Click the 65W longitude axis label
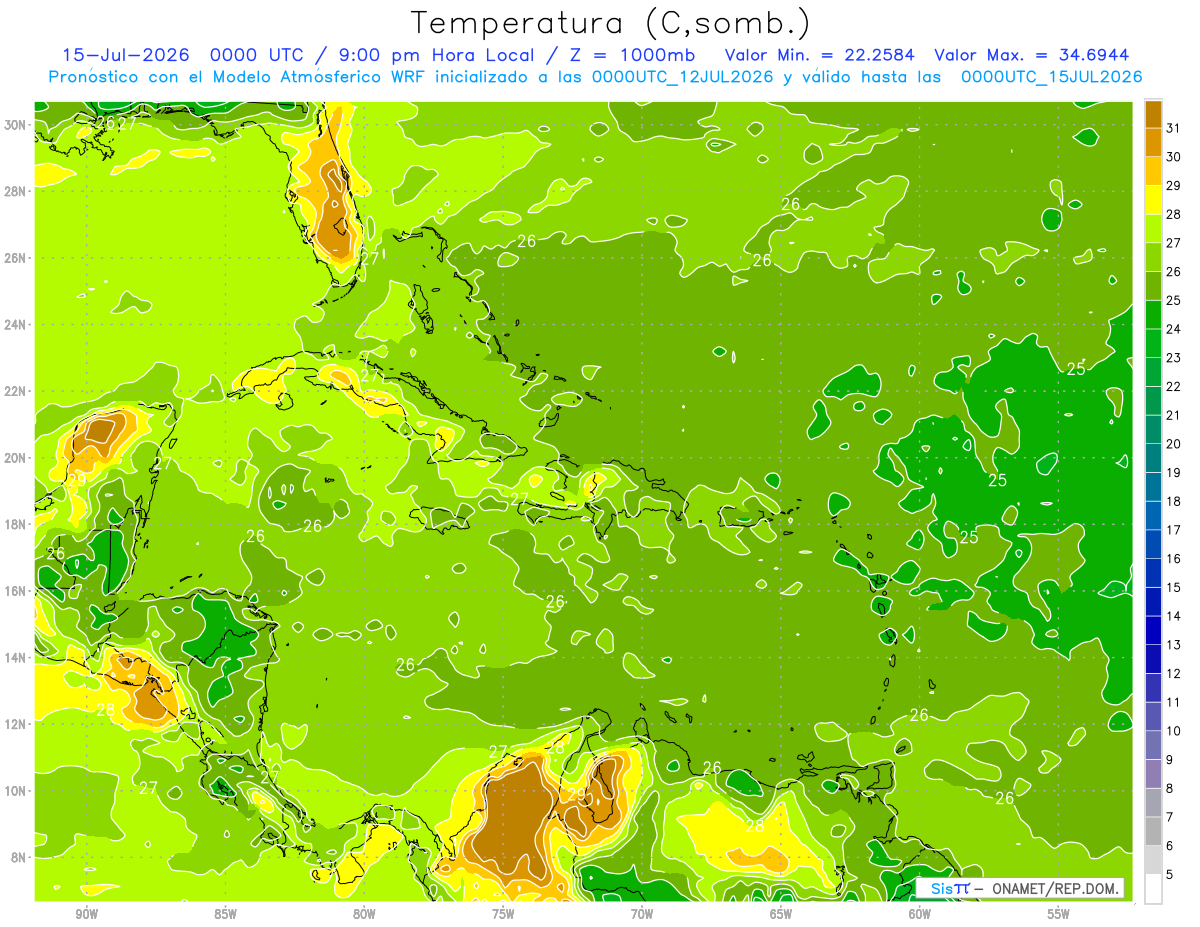This screenshot has height=927, width=1200. click(781, 913)
